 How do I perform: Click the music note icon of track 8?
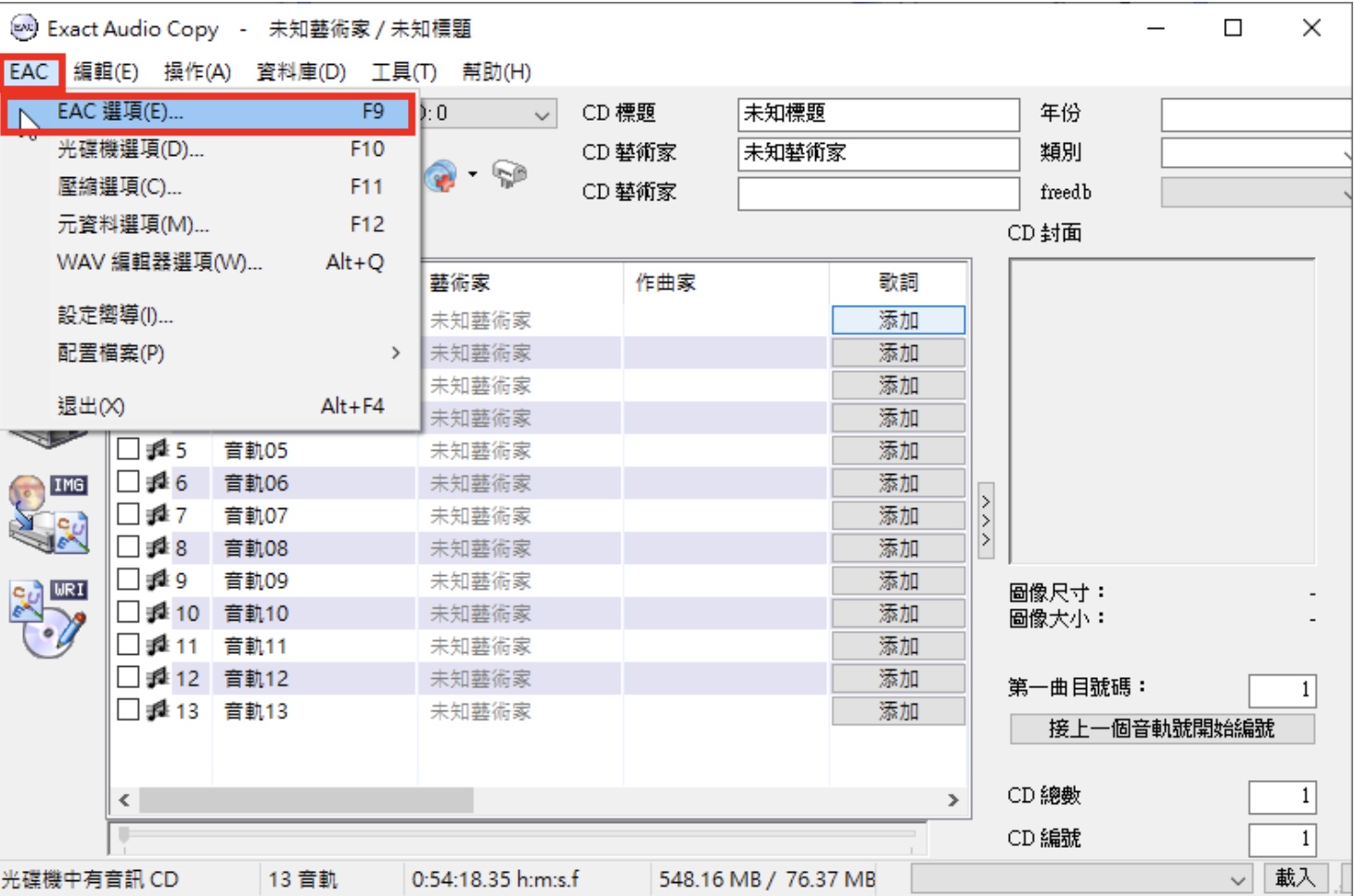pyautogui.click(x=158, y=547)
